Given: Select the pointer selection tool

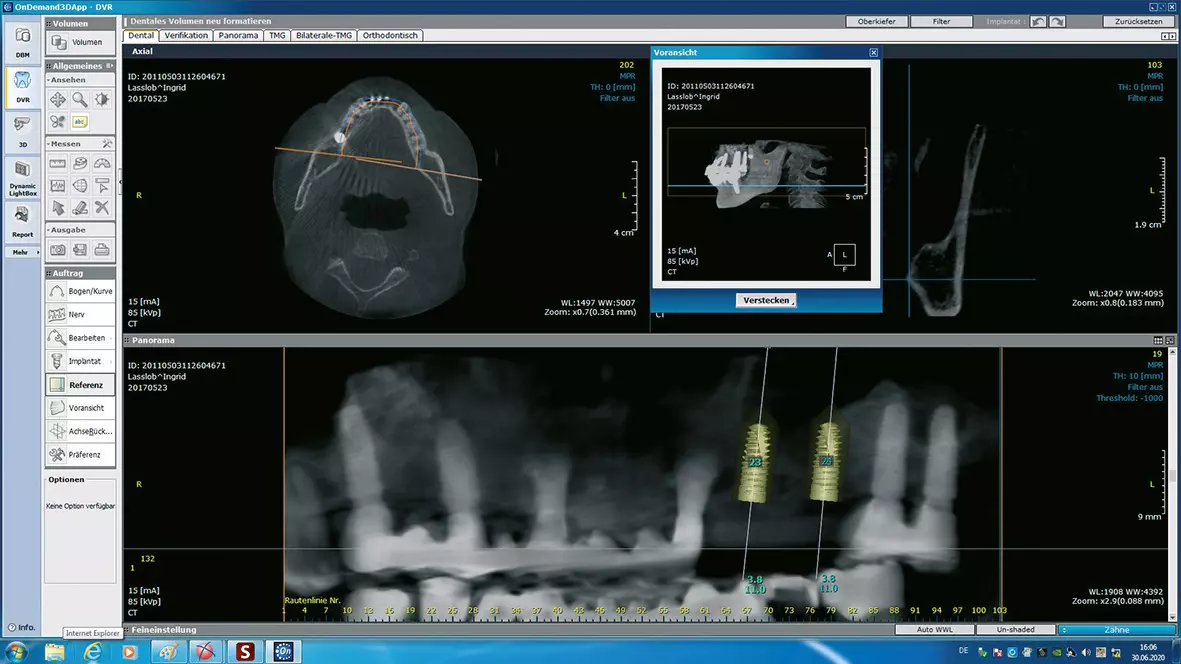Looking at the screenshot, I should pyautogui.click(x=58, y=207).
